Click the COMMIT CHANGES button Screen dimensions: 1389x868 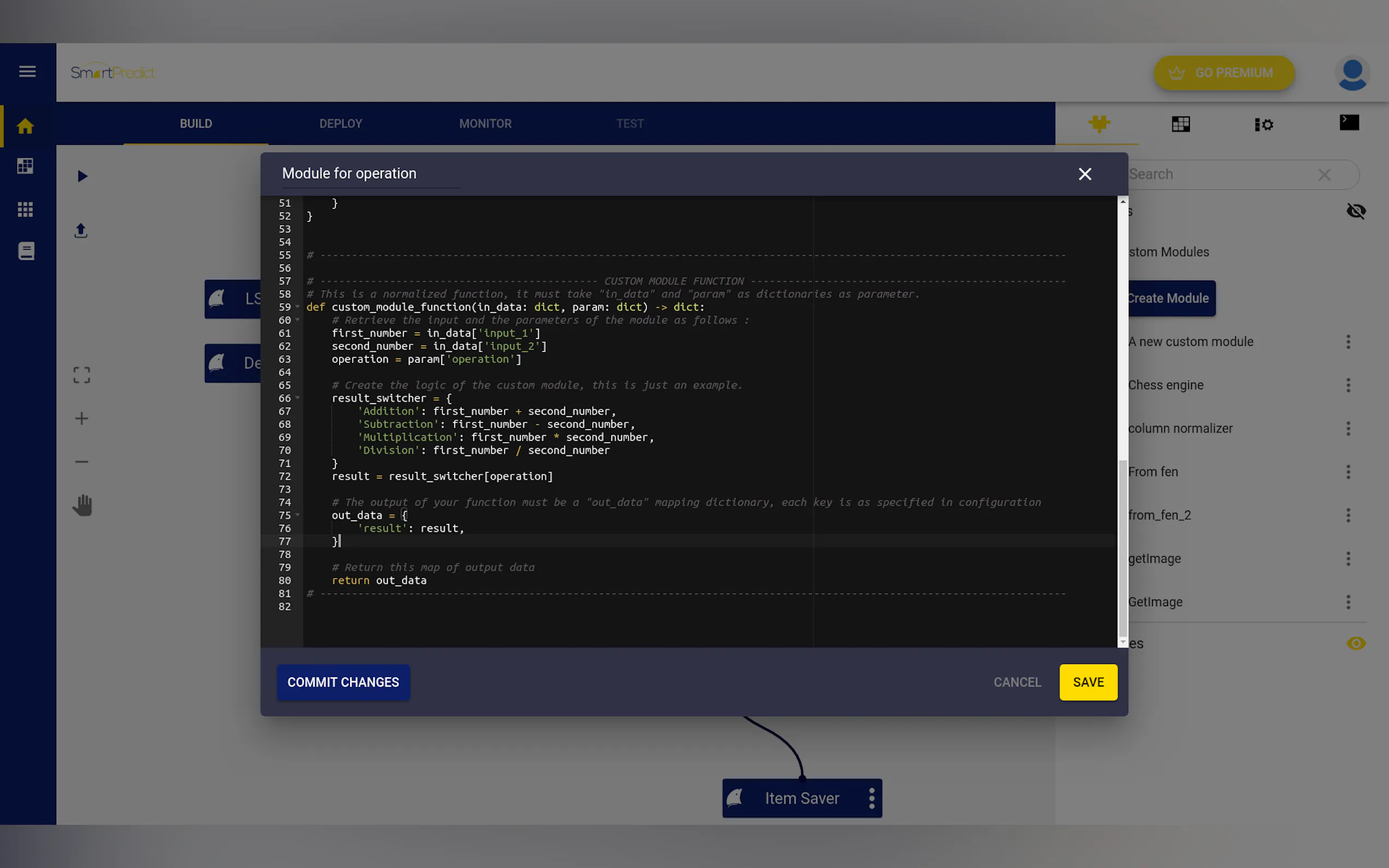point(343,682)
